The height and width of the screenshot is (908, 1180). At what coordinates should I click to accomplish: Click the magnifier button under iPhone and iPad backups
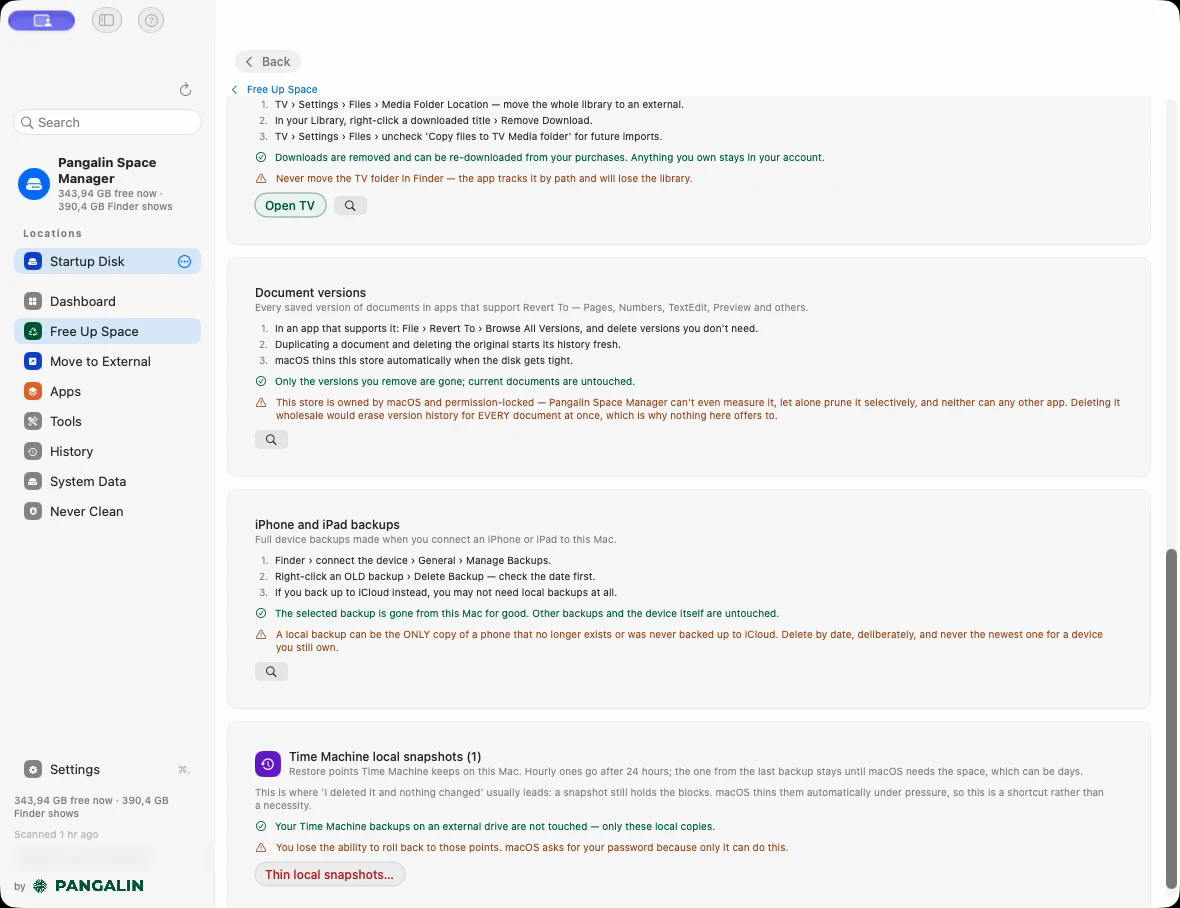click(x=271, y=672)
